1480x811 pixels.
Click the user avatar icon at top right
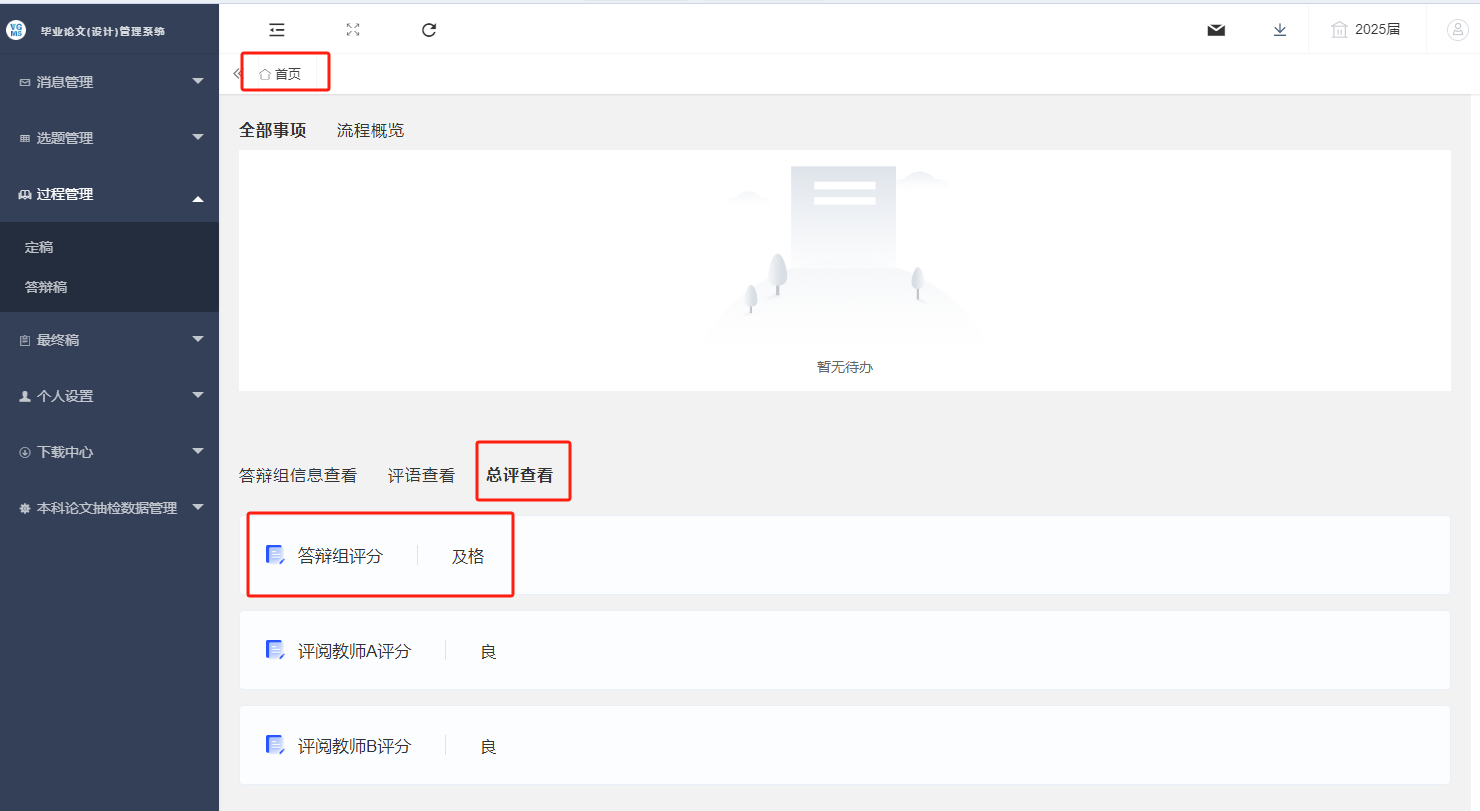click(x=1456, y=30)
